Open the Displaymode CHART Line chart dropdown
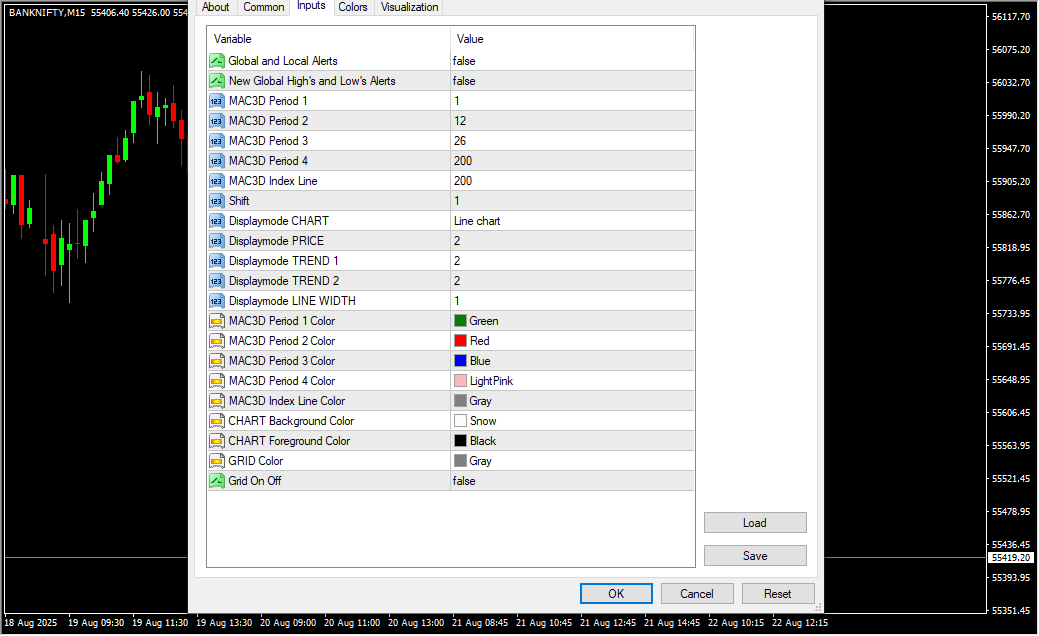Viewport: 1039px width, 636px height. 570,221
